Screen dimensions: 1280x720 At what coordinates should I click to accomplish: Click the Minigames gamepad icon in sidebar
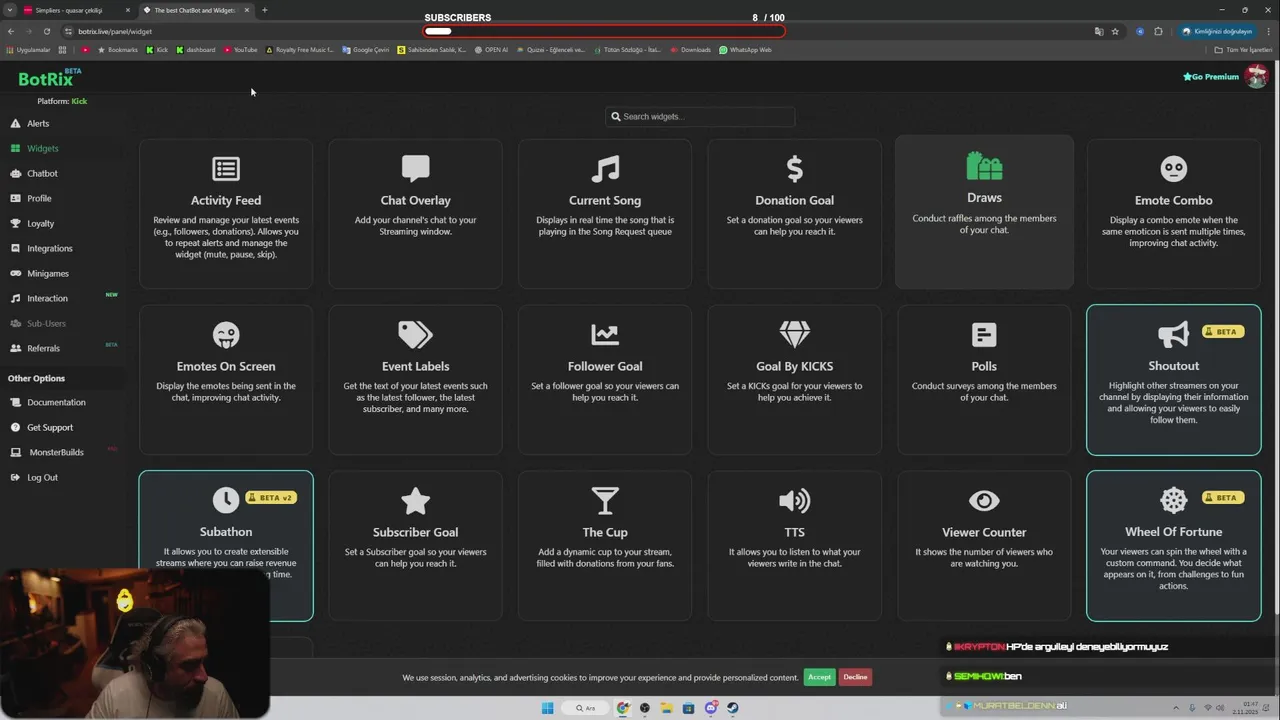[x=16, y=274]
